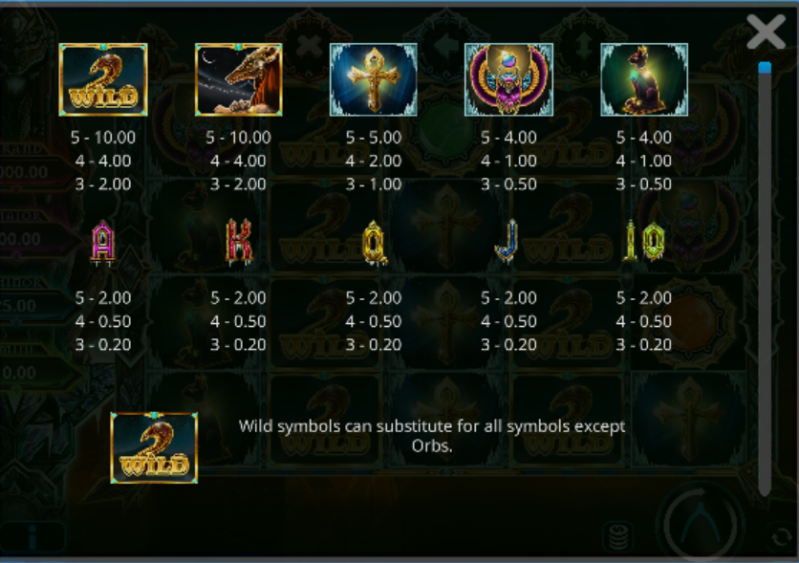Select the scarab beetle symbol
The image size is (799, 563).
click(509, 80)
